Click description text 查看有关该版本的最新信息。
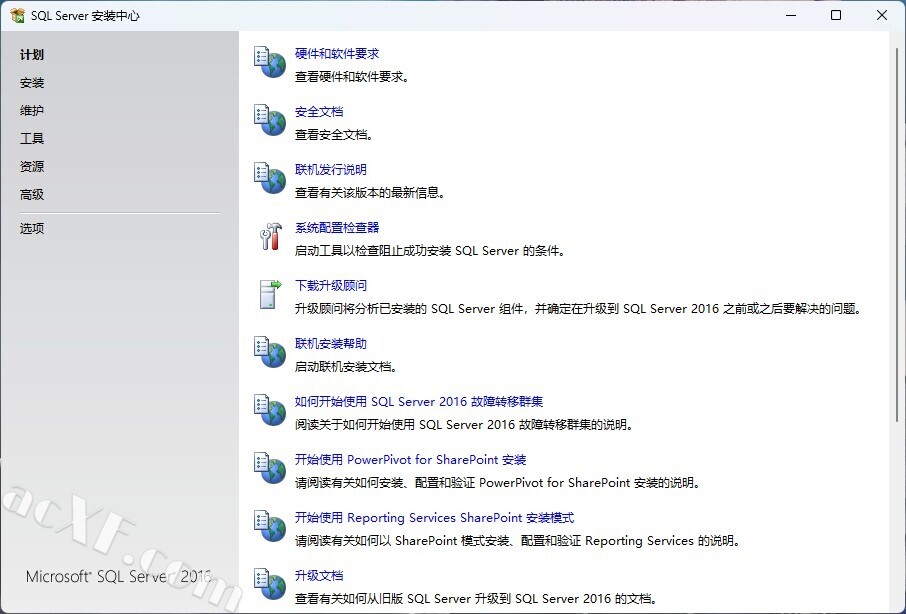Viewport: 906px width, 614px height. [370, 193]
